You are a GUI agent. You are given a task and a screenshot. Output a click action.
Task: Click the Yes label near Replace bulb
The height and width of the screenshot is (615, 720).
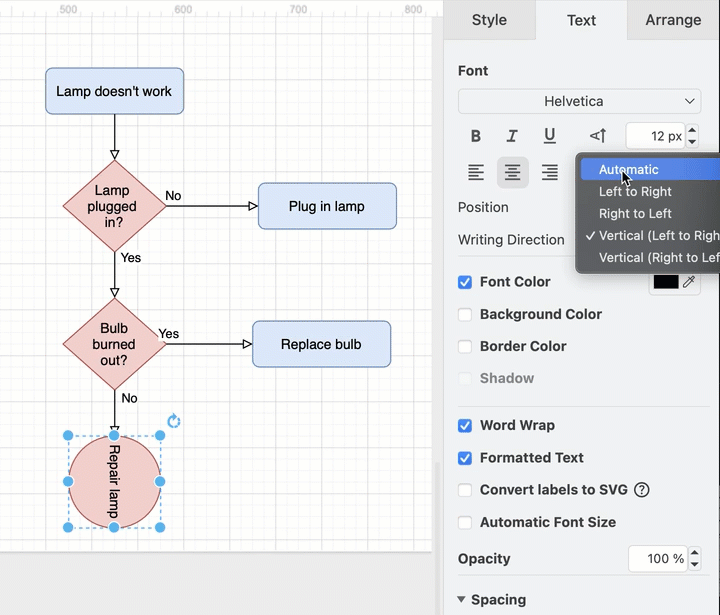[x=169, y=334]
